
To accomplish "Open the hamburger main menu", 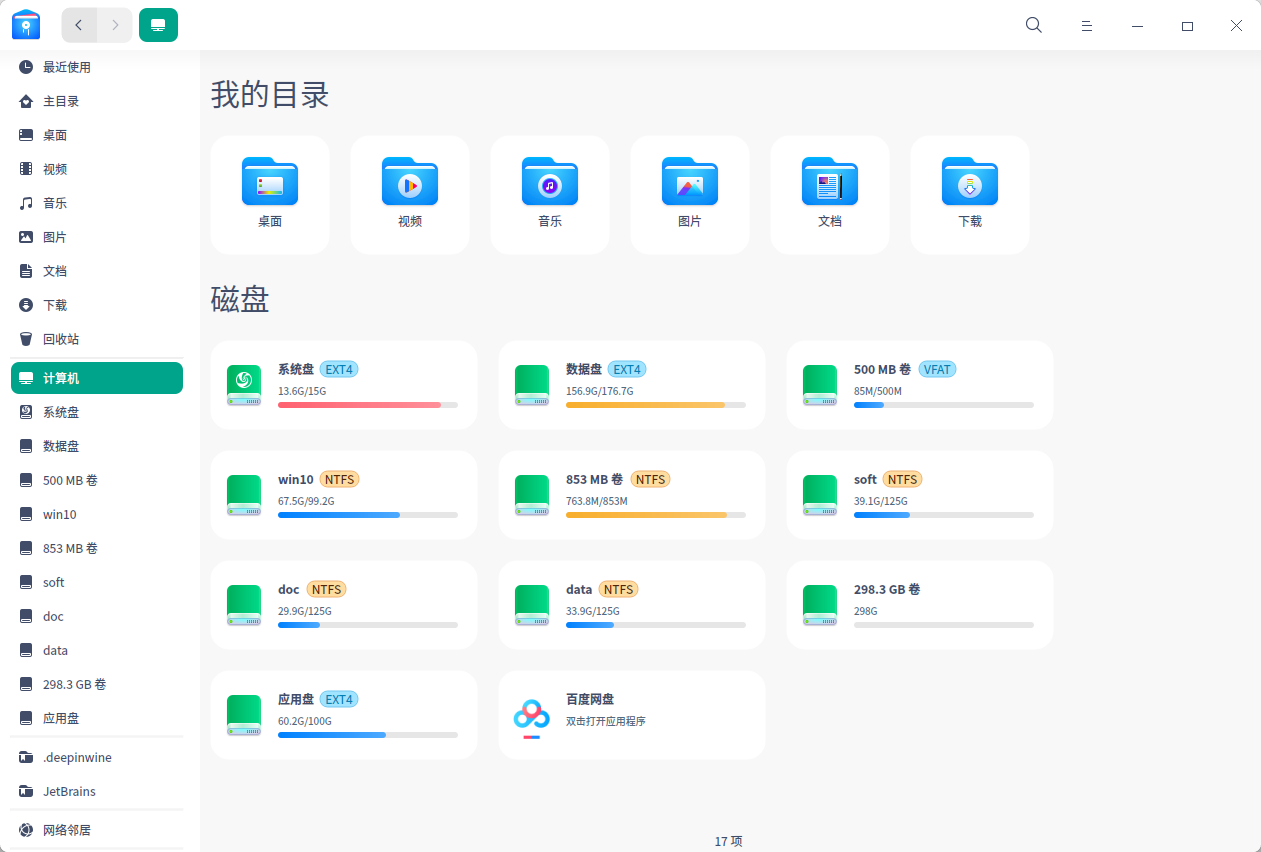I will [x=1087, y=26].
